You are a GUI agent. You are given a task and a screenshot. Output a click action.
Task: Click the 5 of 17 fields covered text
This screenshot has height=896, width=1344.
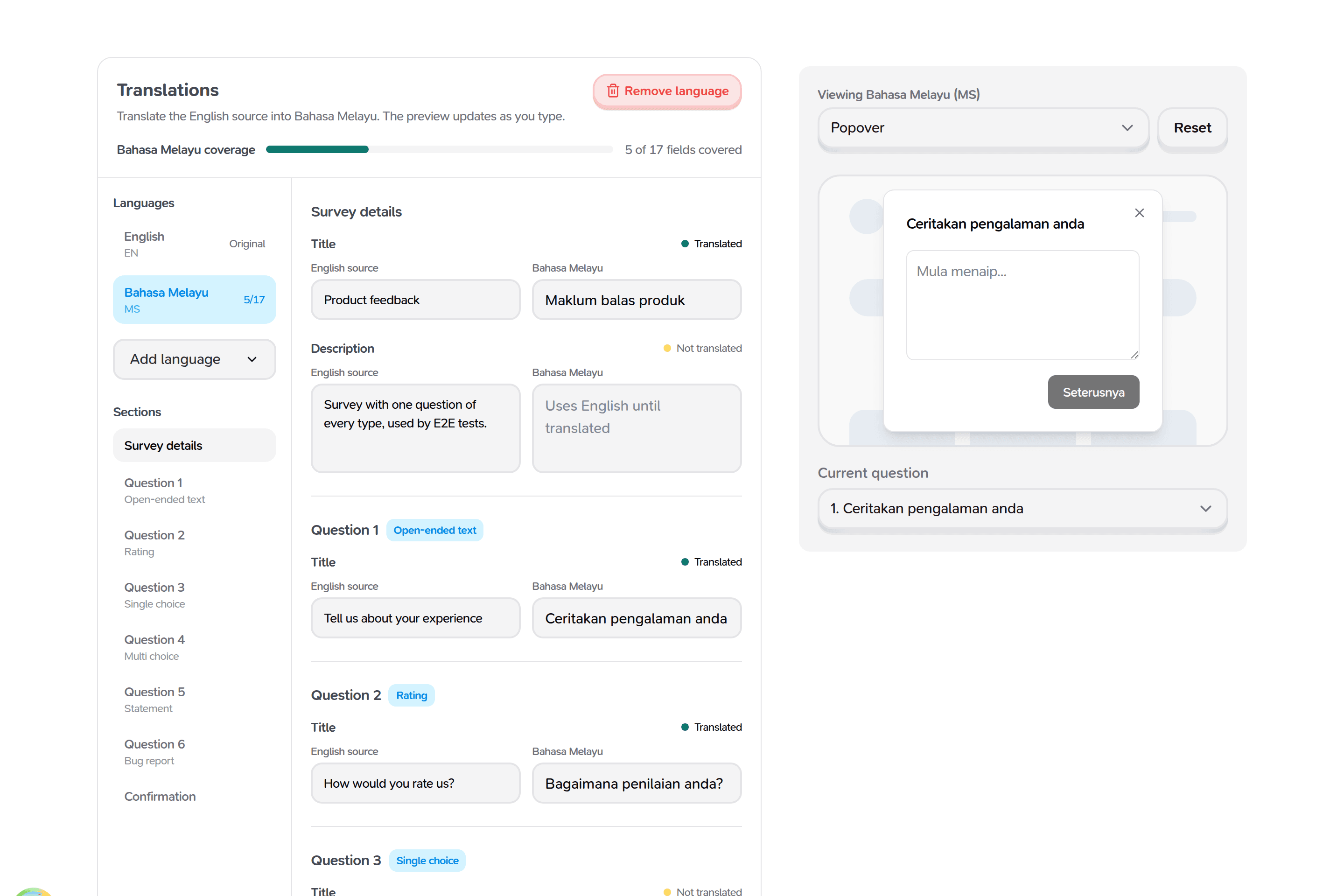click(683, 150)
